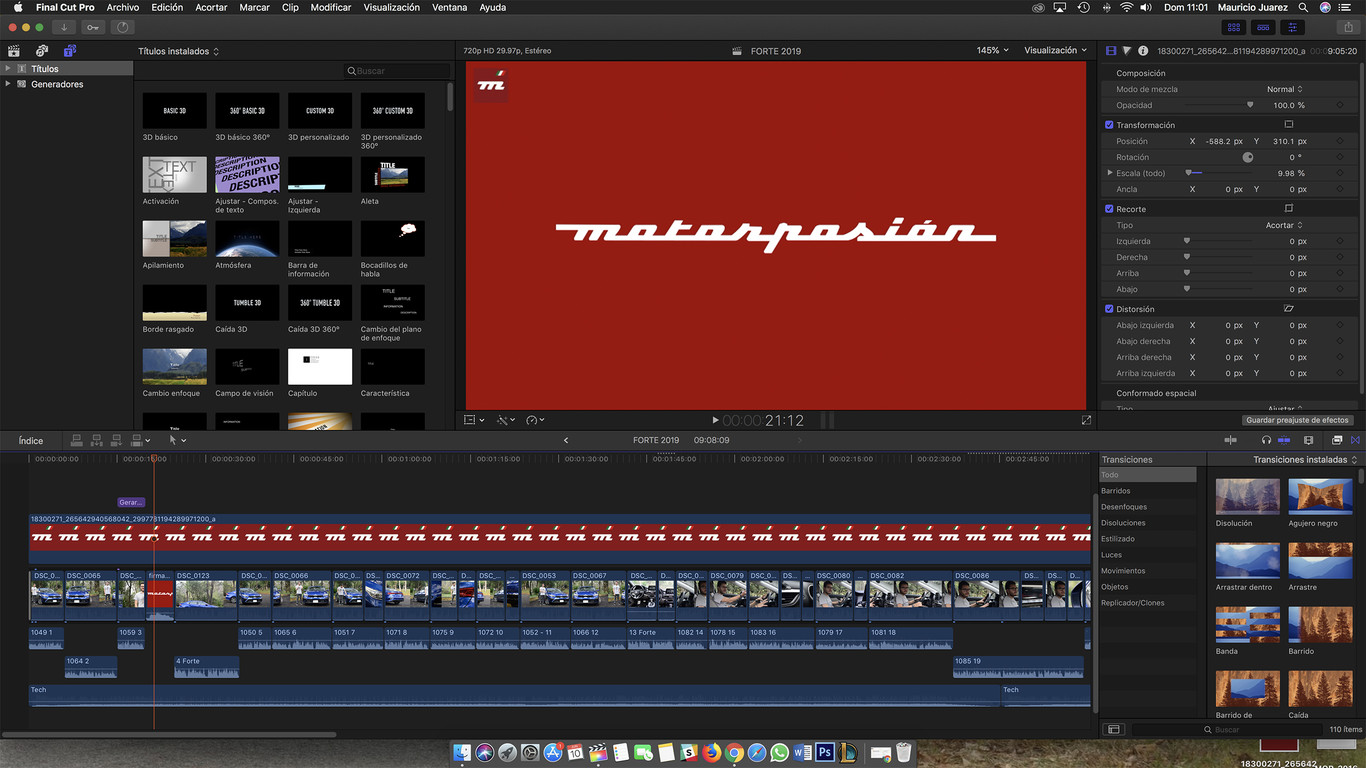Open the Info inspector icon
1366x768 pixels.
coord(1143,51)
